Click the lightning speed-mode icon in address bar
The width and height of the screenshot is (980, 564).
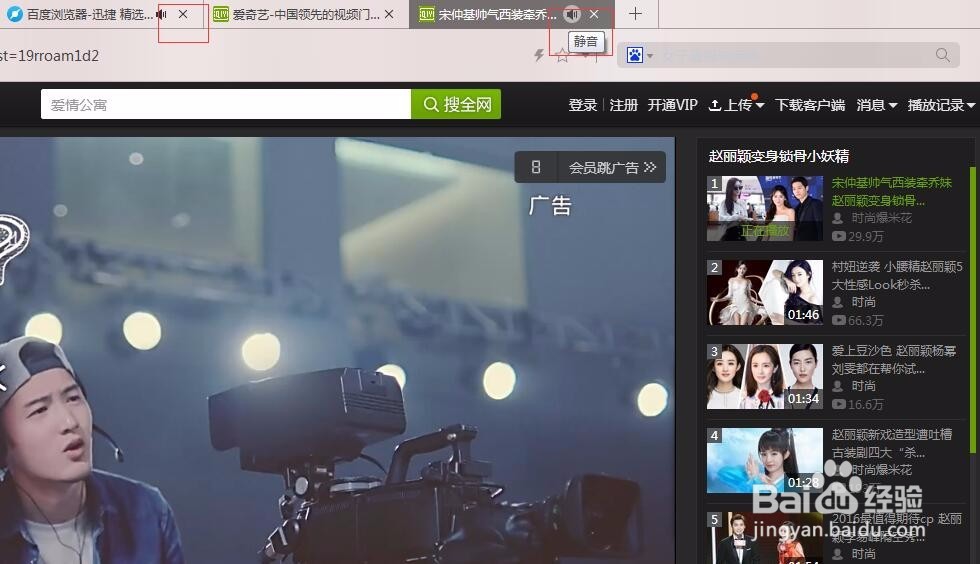(x=539, y=55)
